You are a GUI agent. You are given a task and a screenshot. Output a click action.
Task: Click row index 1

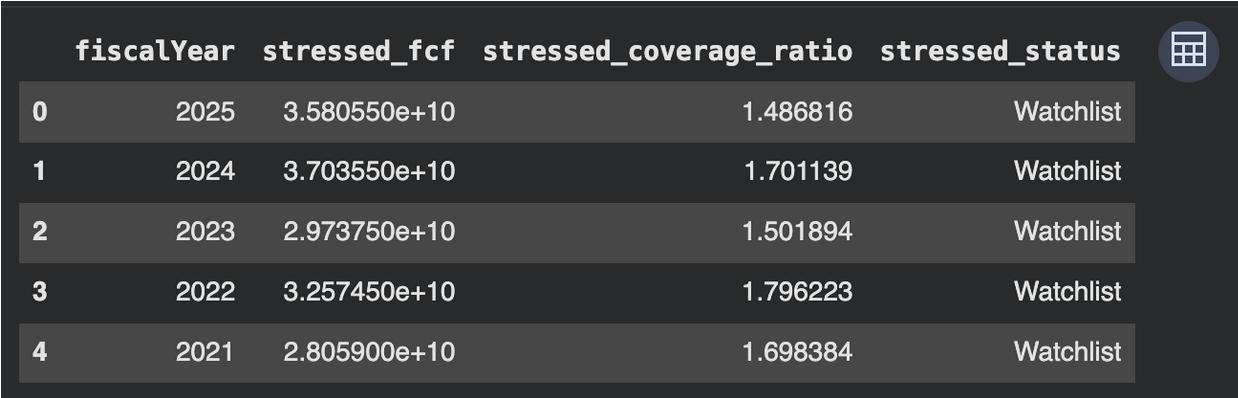[40, 171]
